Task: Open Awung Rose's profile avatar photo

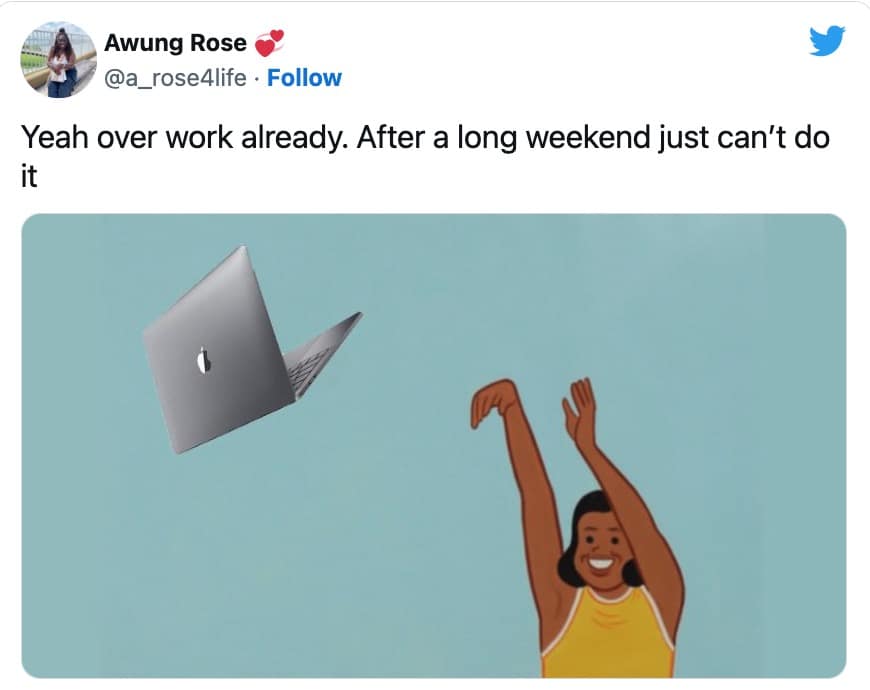Action: (x=58, y=60)
